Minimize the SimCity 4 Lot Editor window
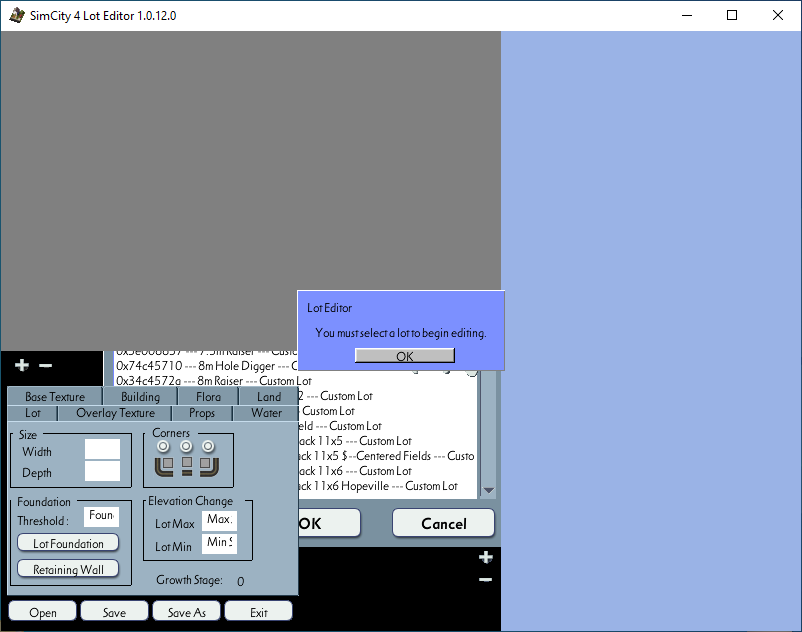Screen dimensions: 802x632 click(x=687, y=15)
